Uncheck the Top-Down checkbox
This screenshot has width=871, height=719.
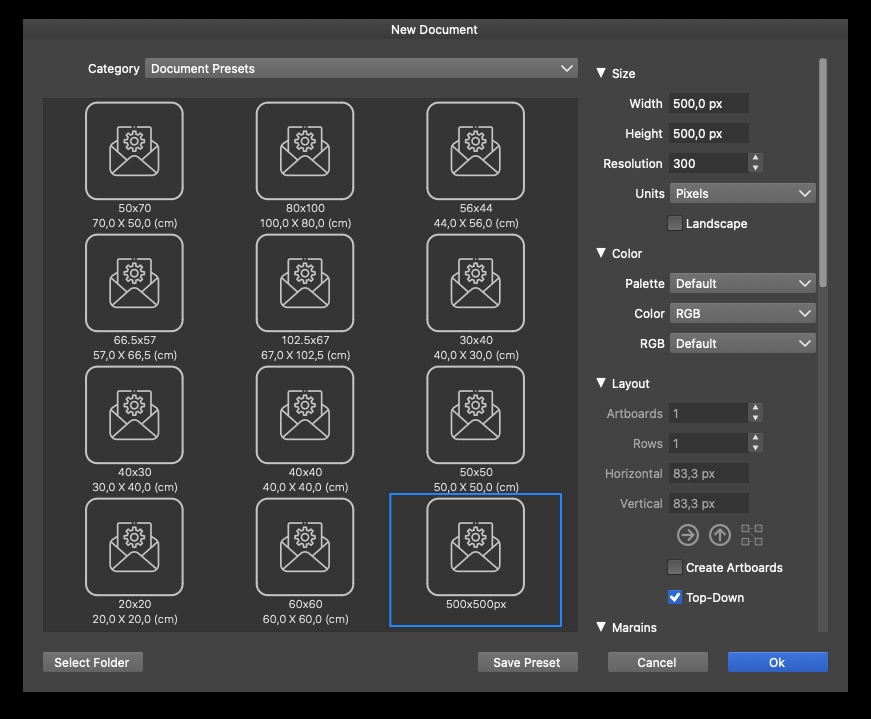coord(675,598)
